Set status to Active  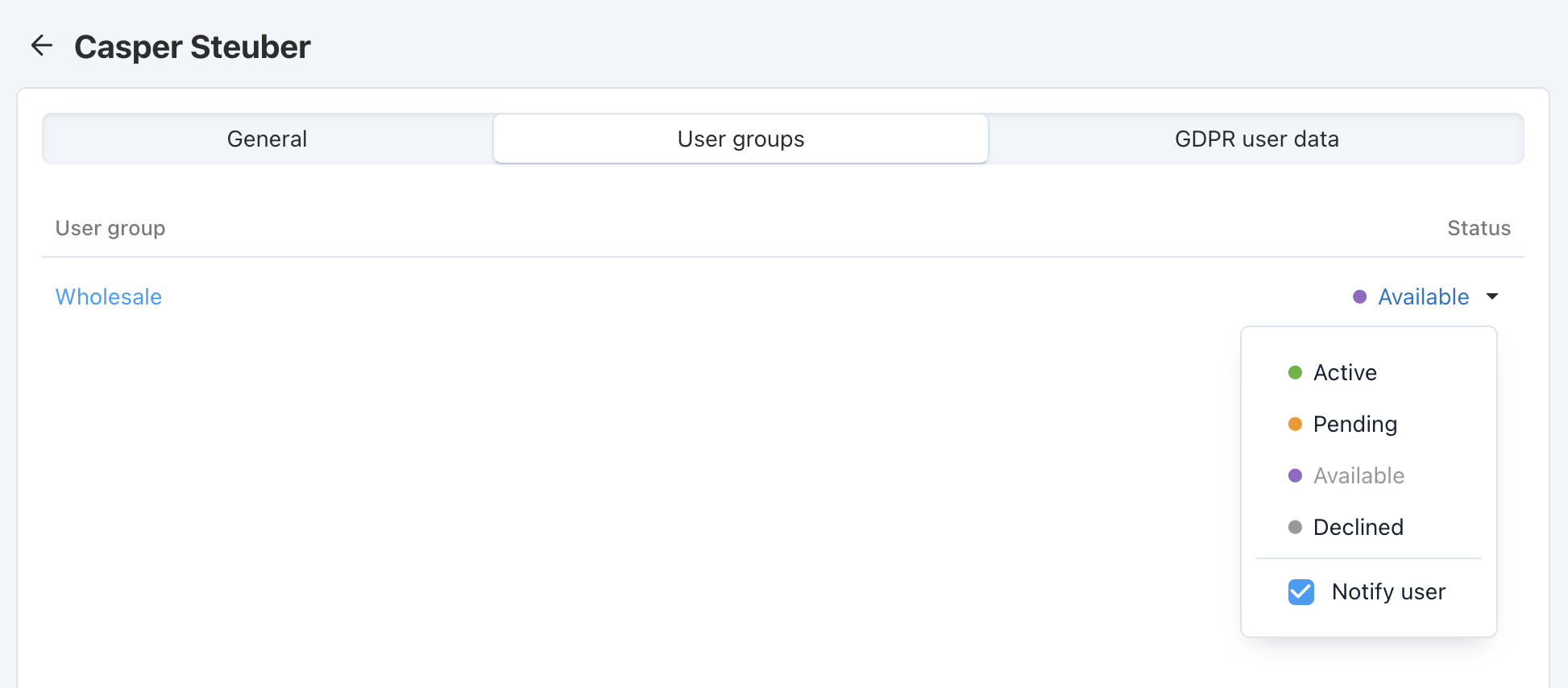coord(1369,372)
